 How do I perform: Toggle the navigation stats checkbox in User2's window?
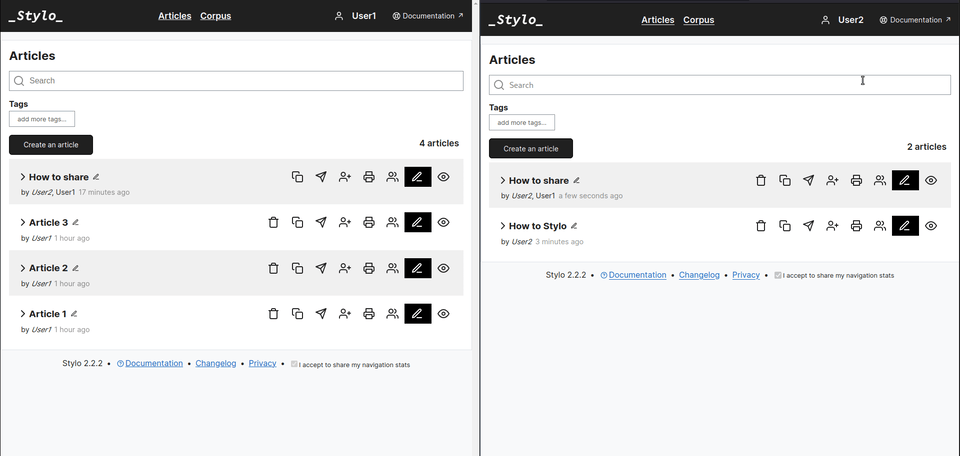tap(778, 274)
